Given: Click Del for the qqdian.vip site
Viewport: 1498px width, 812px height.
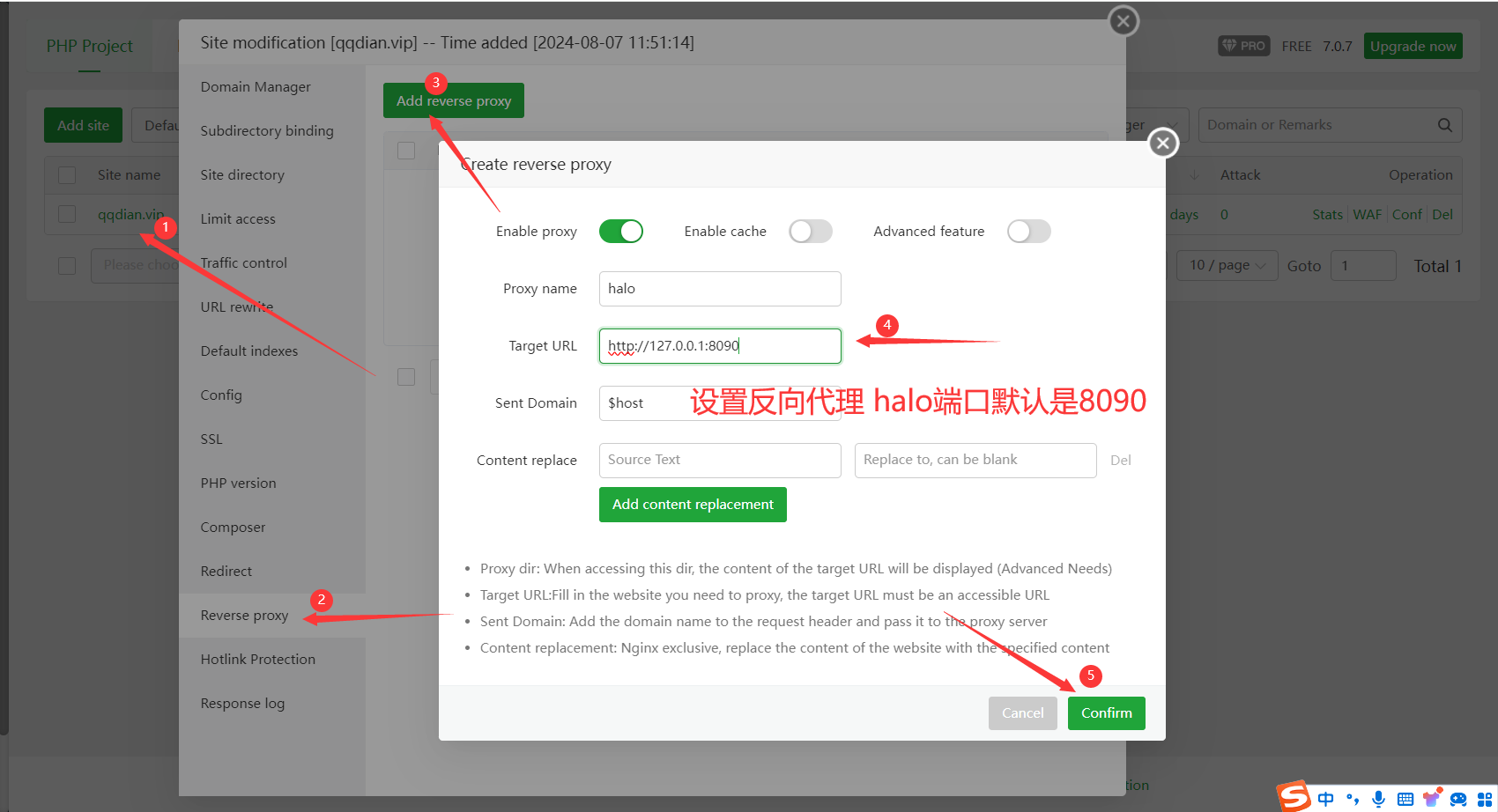Looking at the screenshot, I should [x=1442, y=215].
